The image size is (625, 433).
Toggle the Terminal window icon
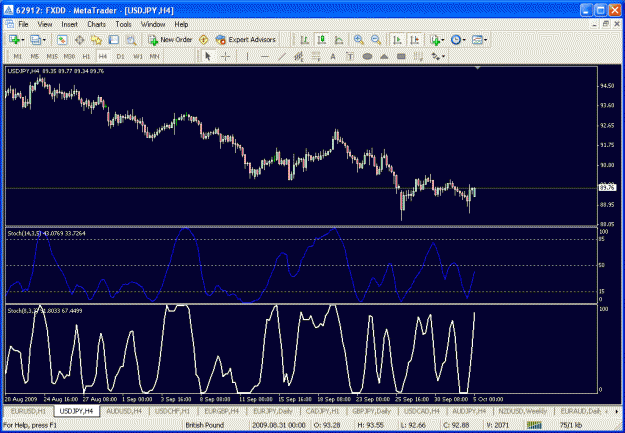(114, 40)
